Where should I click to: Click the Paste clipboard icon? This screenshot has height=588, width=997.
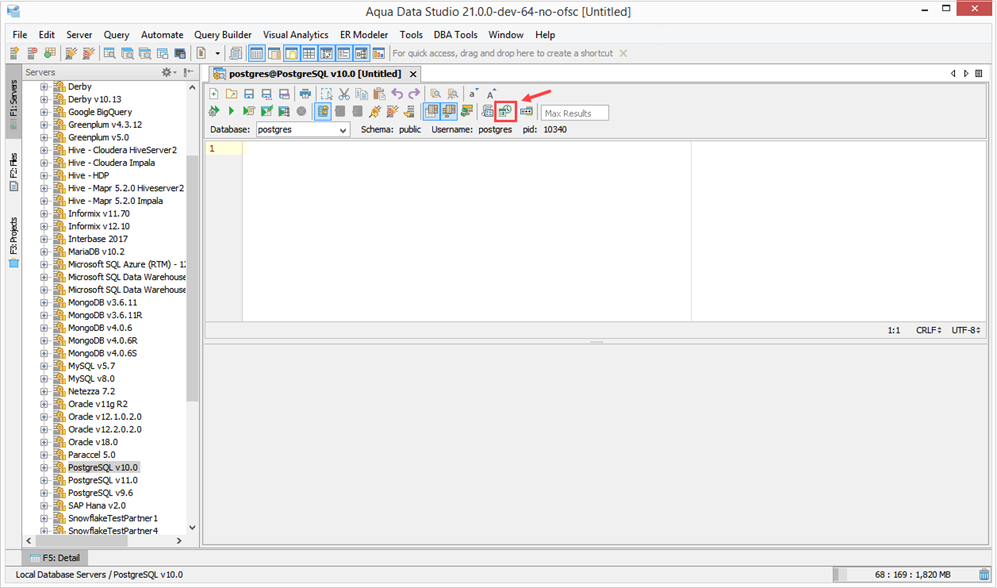[x=379, y=94]
